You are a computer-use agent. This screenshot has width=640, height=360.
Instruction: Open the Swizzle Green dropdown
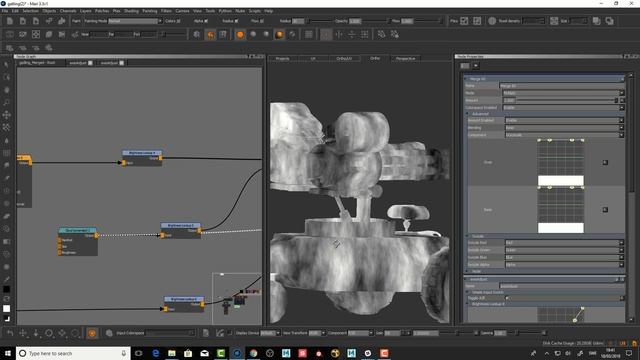tap(564, 250)
